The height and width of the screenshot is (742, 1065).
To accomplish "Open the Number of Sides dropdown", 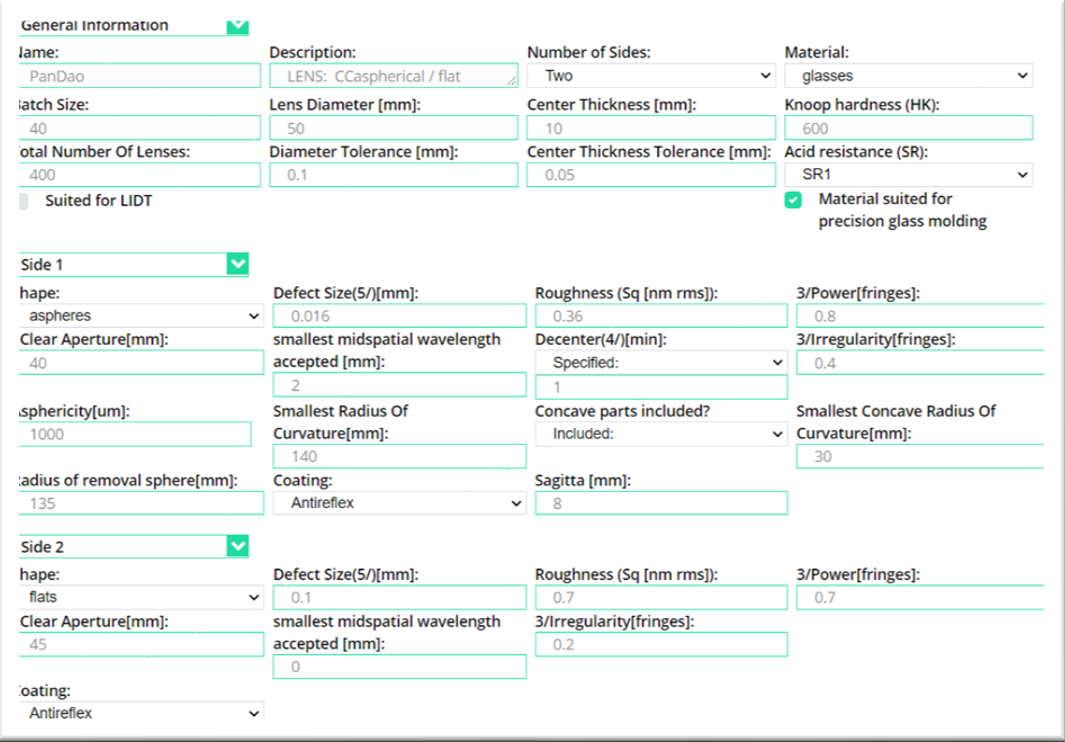I will coord(651,75).
